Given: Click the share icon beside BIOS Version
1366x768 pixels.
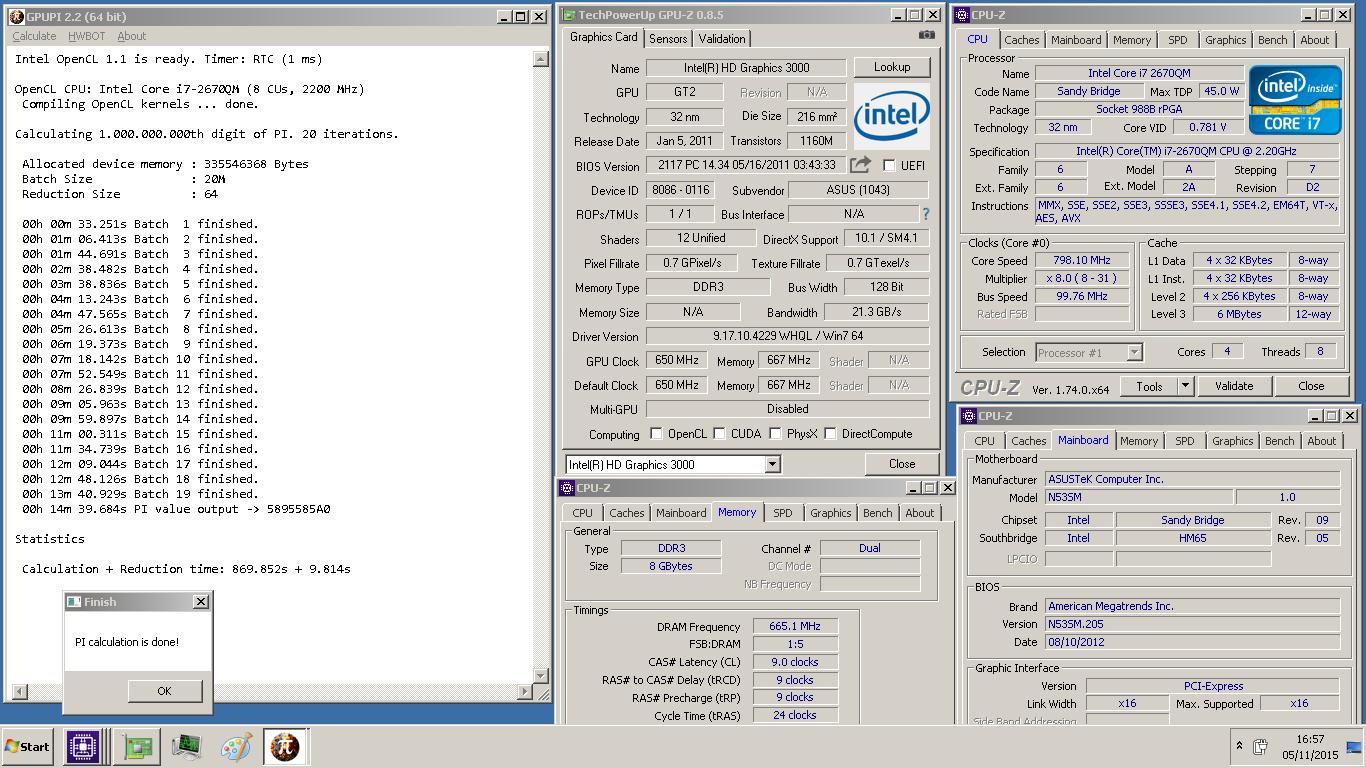Looking at the screenshot, I should (860, 165).
